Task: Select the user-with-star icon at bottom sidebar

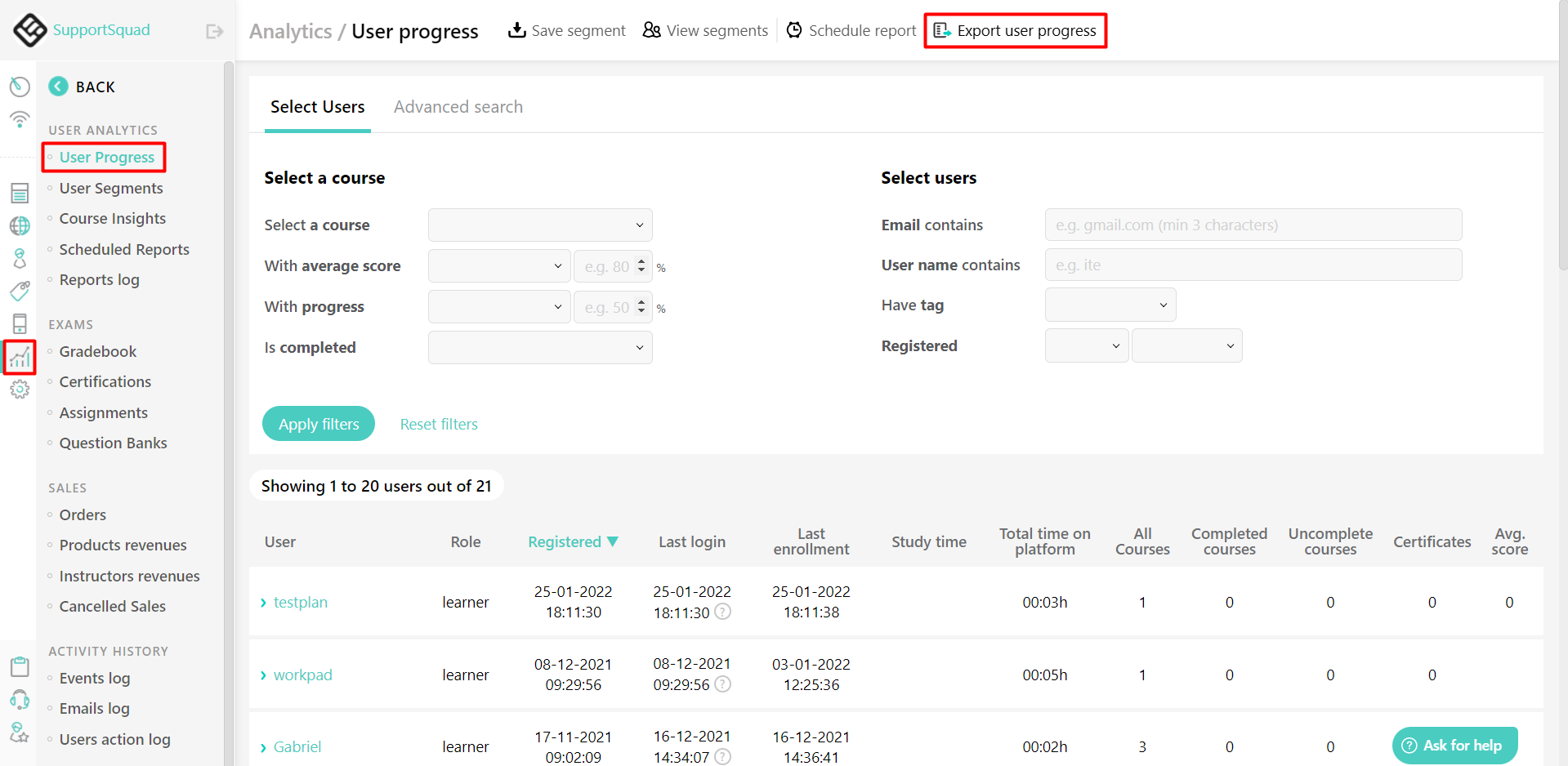Action: pos(20,733)
